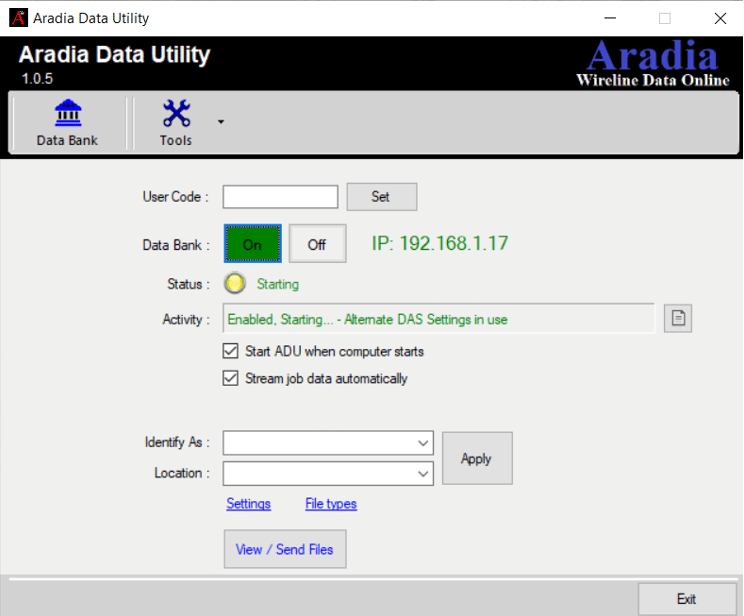Click the IP: 192.168.1.17 text
The image size is (744, 616).
(439, 243)
